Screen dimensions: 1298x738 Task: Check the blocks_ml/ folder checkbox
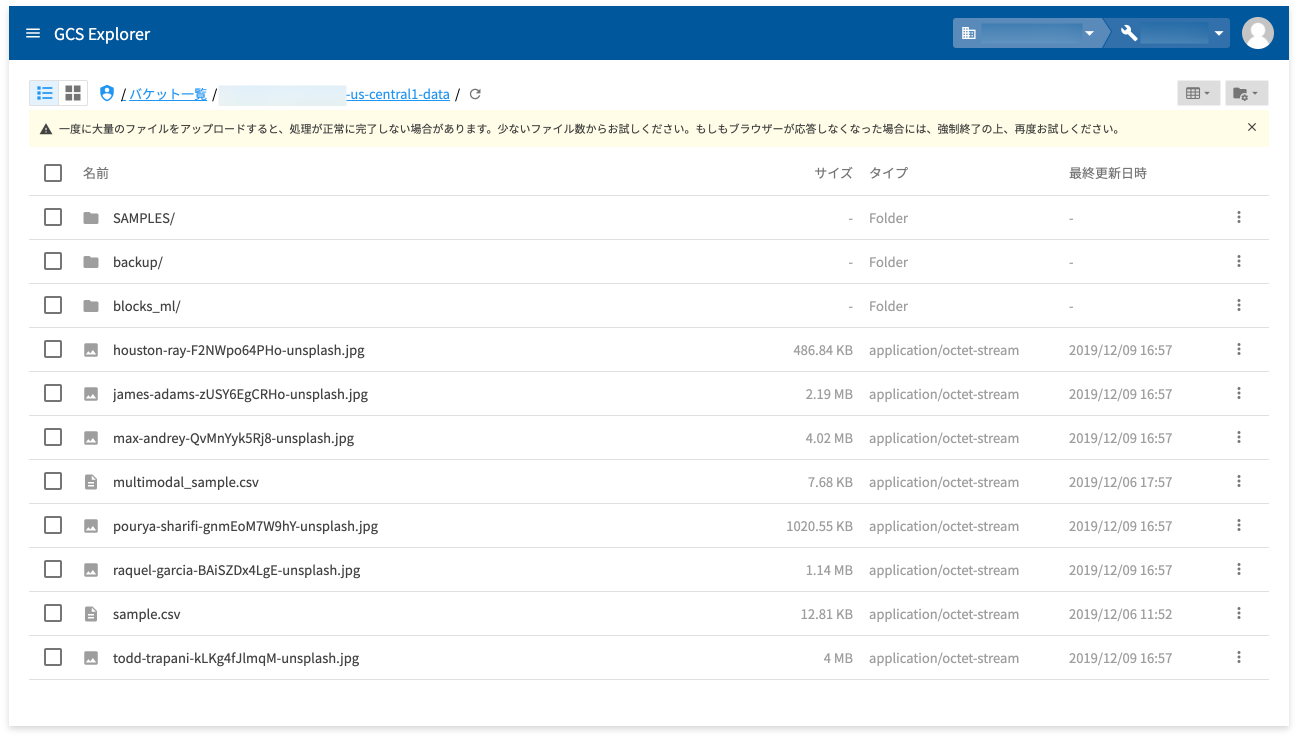(x=53, y=305)
